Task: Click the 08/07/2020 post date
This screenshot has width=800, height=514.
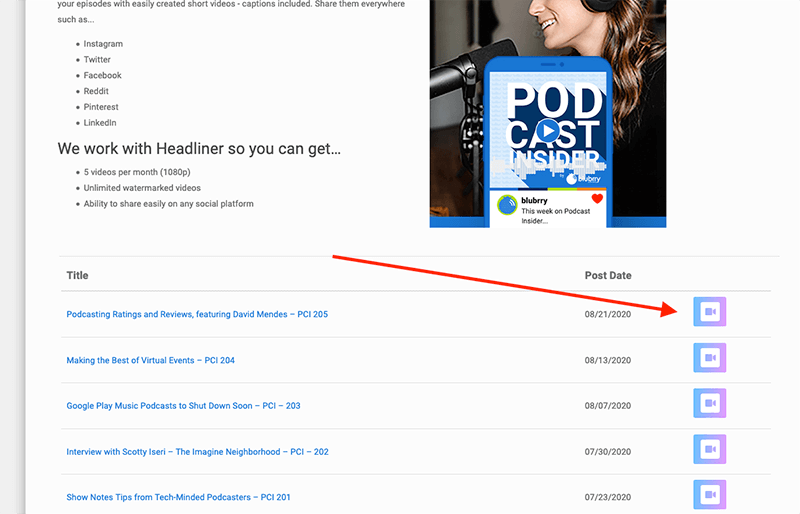Action: 608,406
